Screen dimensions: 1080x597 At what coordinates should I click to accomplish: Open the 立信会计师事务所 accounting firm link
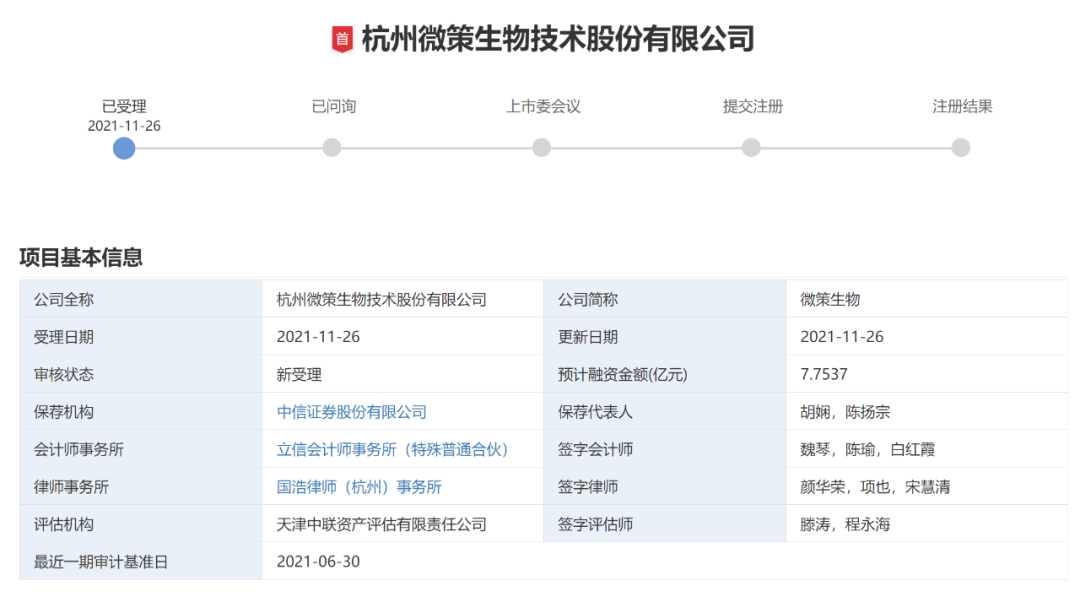pos(393,450)
